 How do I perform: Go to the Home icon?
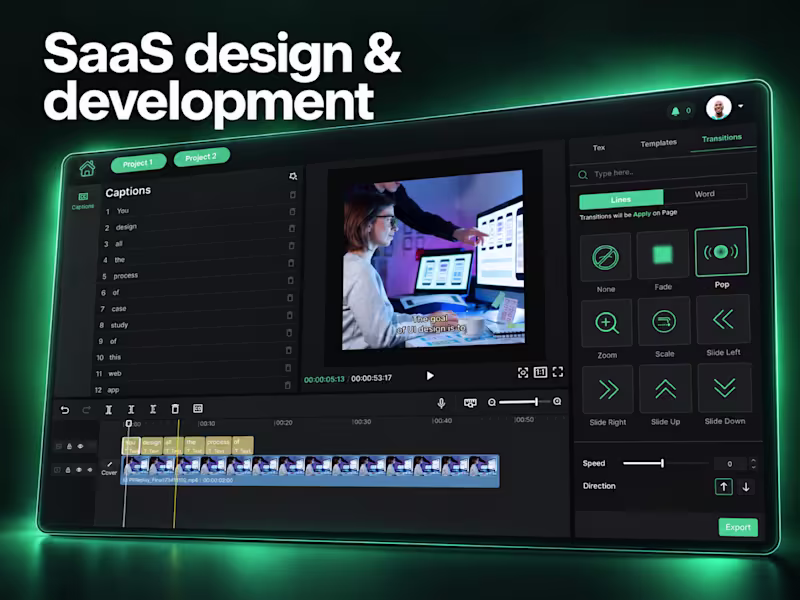click(87, 168)
